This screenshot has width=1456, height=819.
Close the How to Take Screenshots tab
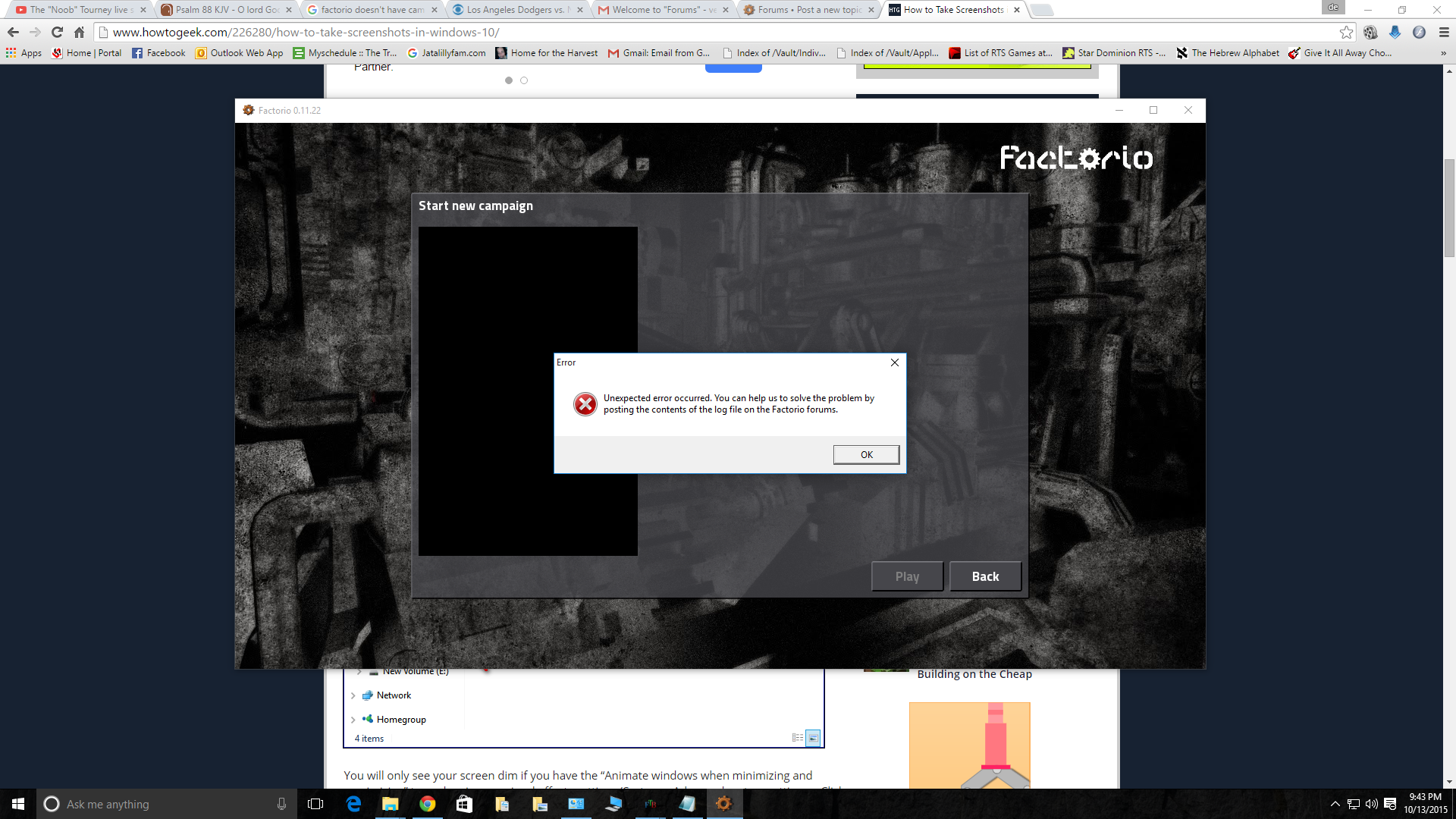[x=1017, y=10]
